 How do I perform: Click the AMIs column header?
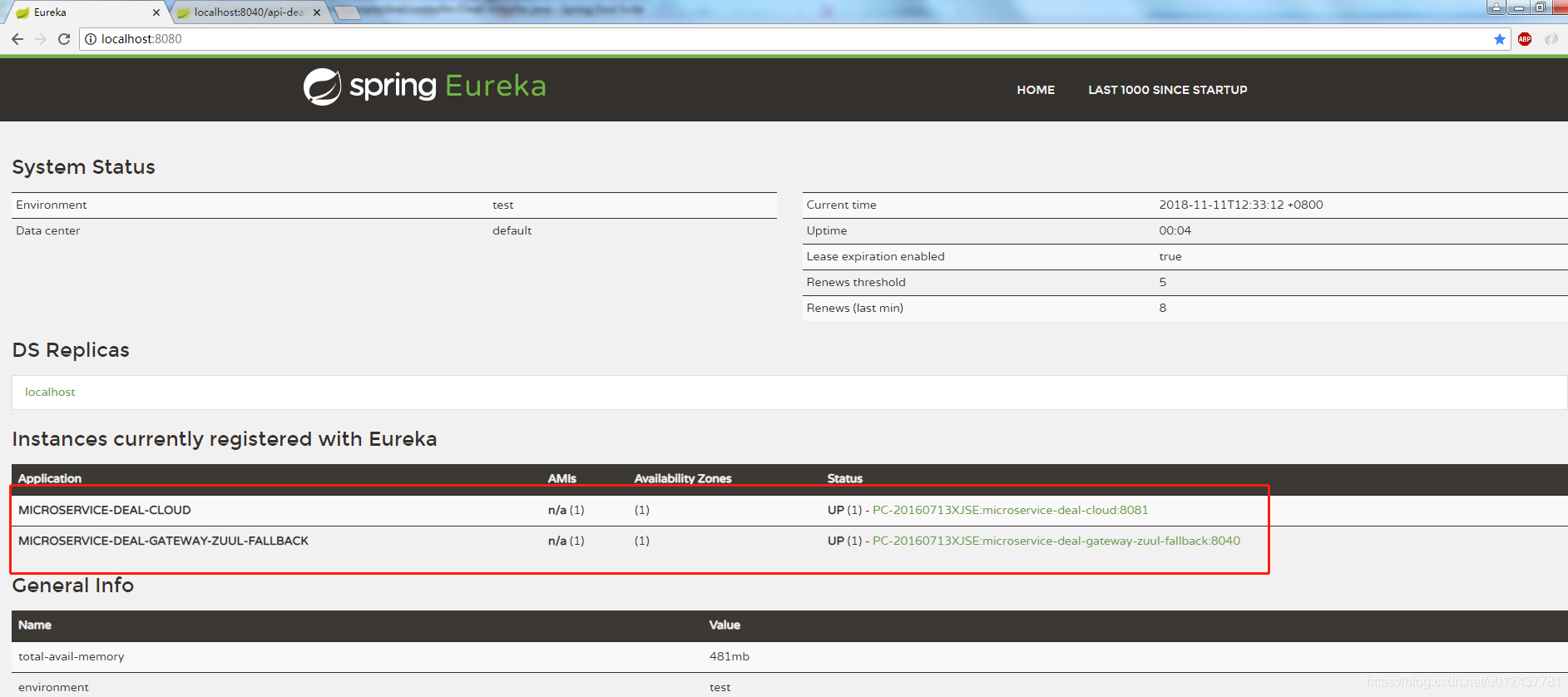tap(562, 478)
